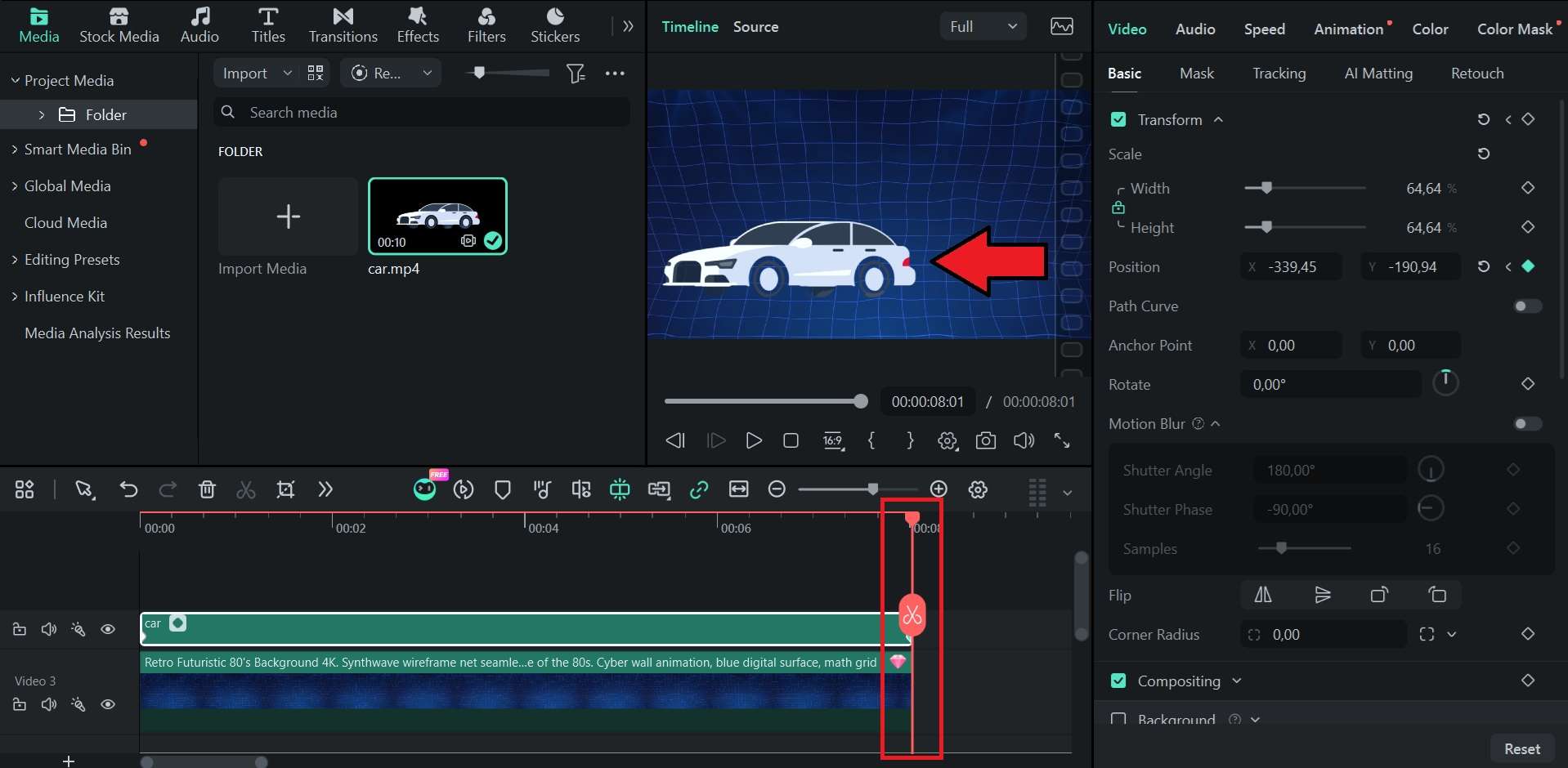1568x768 pixels.
Task: Uncheck the Compositing checkbox
Action: pos(1118,681)
